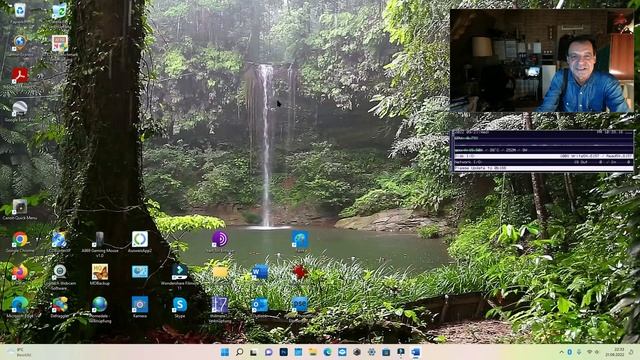Open Settings gear in the taskbar
640x360 pixels.
[x=371, y=352]
